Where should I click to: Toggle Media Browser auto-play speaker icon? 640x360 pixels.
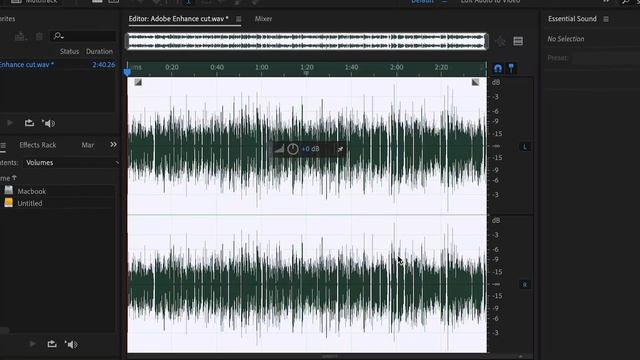[x=71, y=344]
